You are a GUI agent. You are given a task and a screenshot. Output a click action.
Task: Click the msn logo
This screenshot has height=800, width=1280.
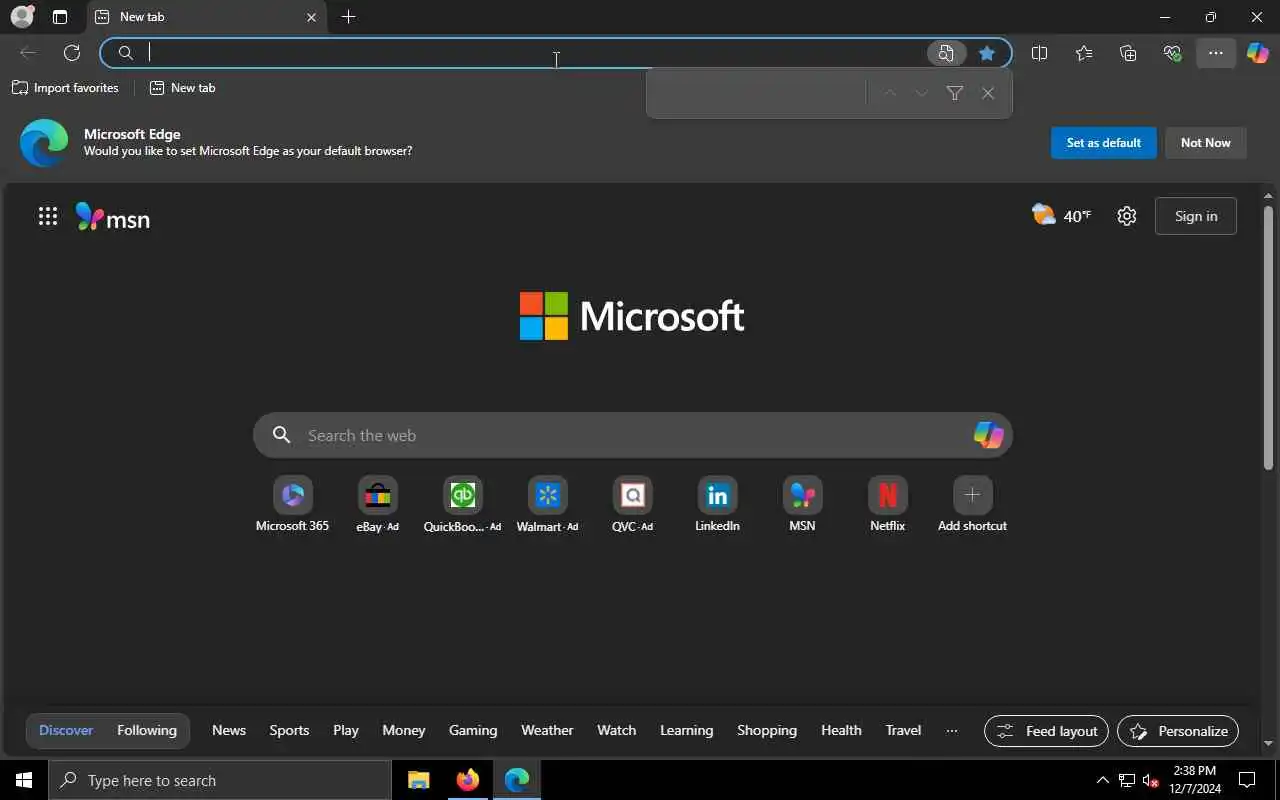(113, 217)
